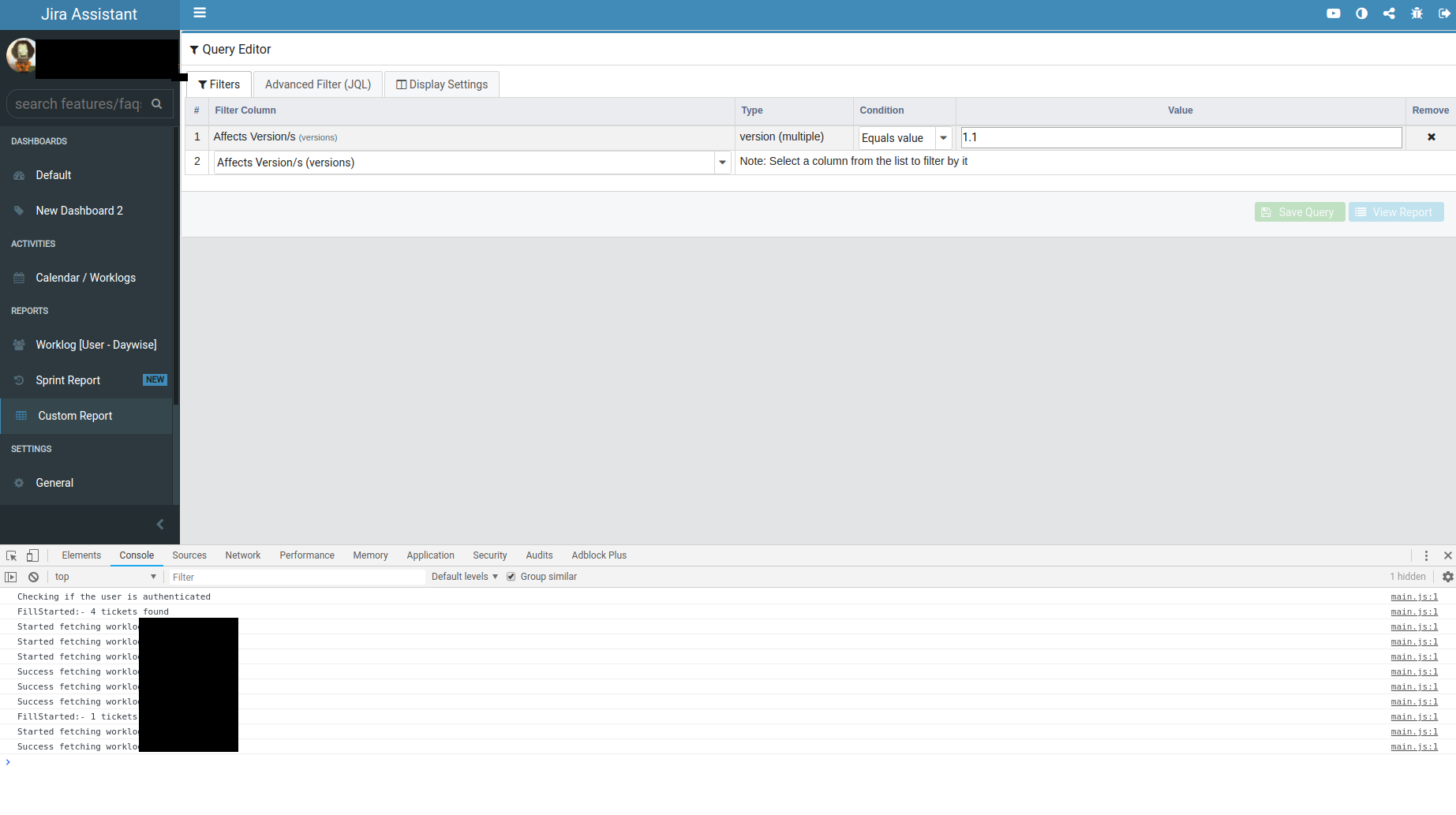The image size is (1456, 815).
Task: Activate DevTools inspect element icon
Action: point(11,555)
